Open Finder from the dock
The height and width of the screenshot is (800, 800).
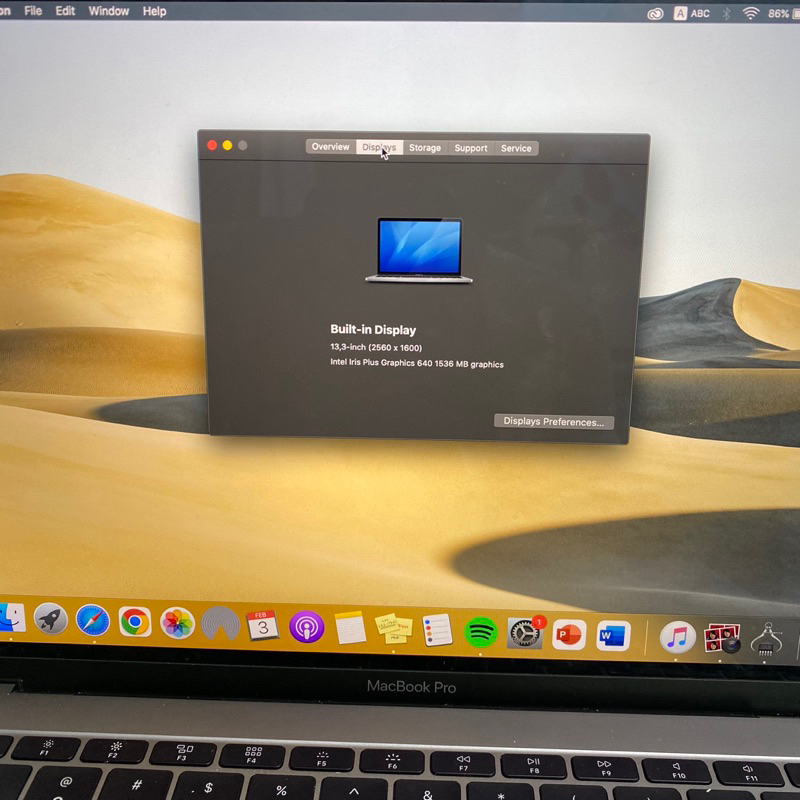11,617
